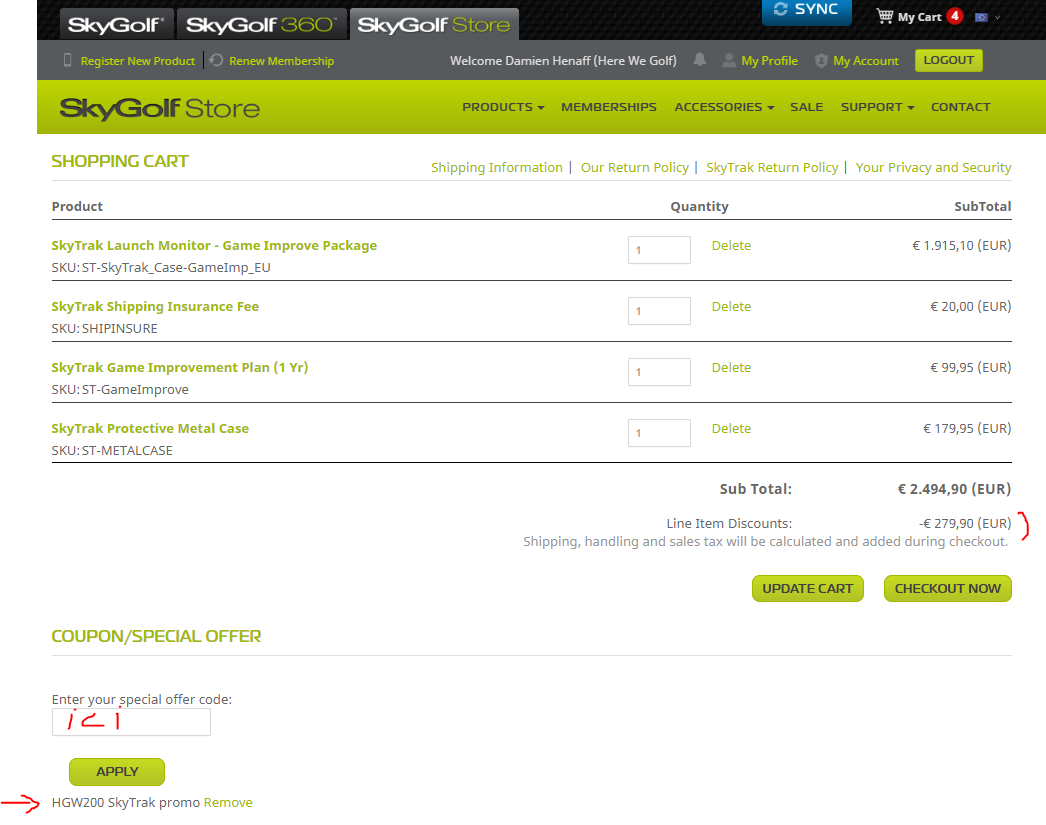This screenshot has width=1046, height=825.
Task: Open the My Account link
Action: (866, 61)
